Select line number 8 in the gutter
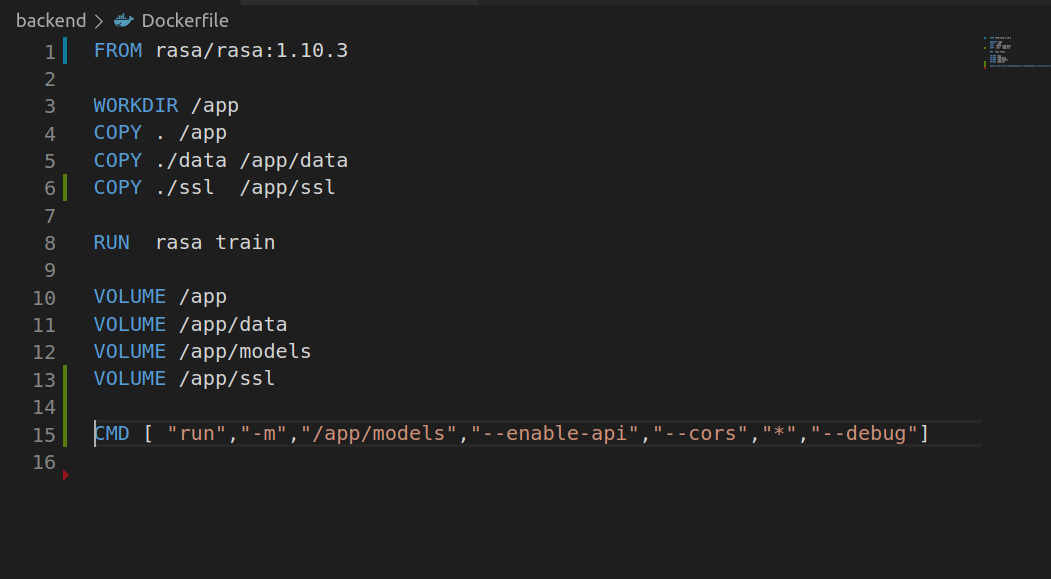This screenshot has width=1051, height=579. pyautogui.click(x=50, y=243)
